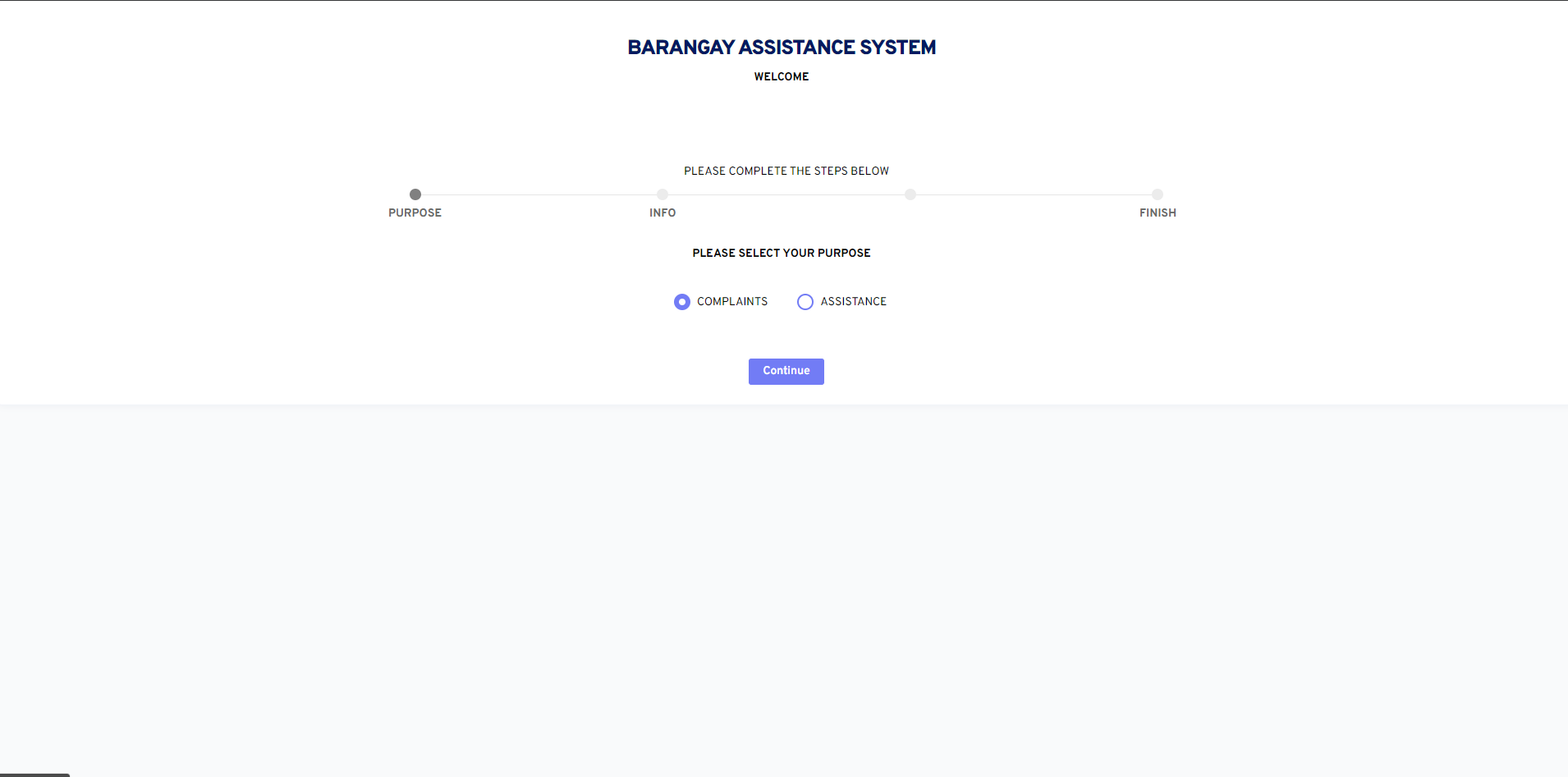Click the unlabeled third step dot
Screen dimensions: 1568x777
[x=910, y=194]
